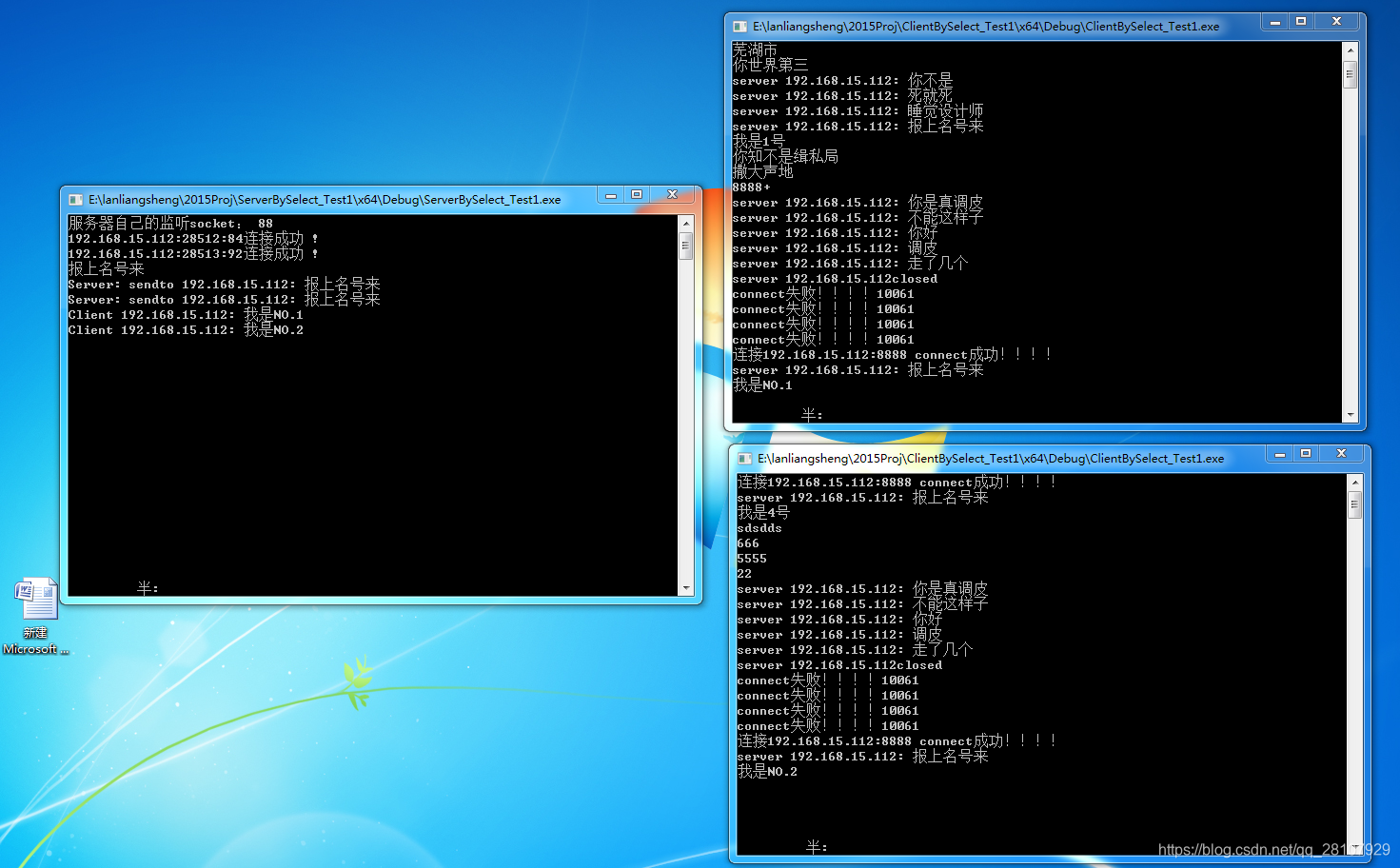Click '服务器自己的监听socket: 88' line in server
The width and height of the screenshot is (1400, 868).
pyautogui.click(x=170, y=224)
